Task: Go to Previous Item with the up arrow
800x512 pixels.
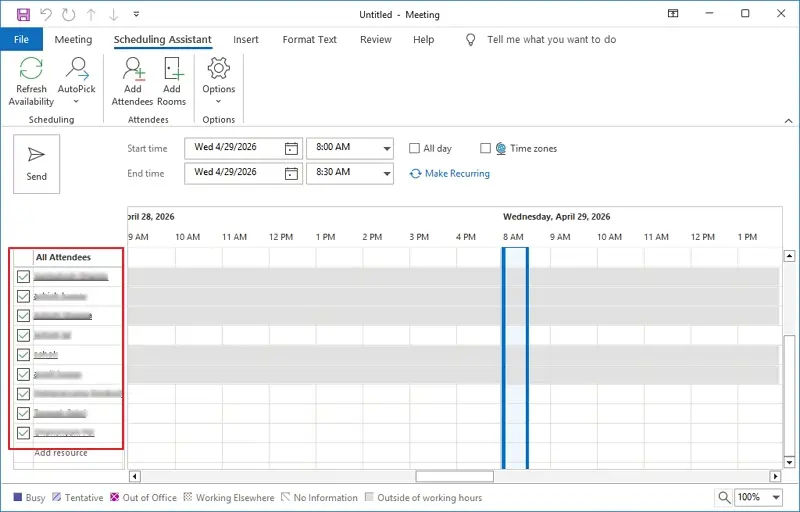Action: (x=91, y=14)
